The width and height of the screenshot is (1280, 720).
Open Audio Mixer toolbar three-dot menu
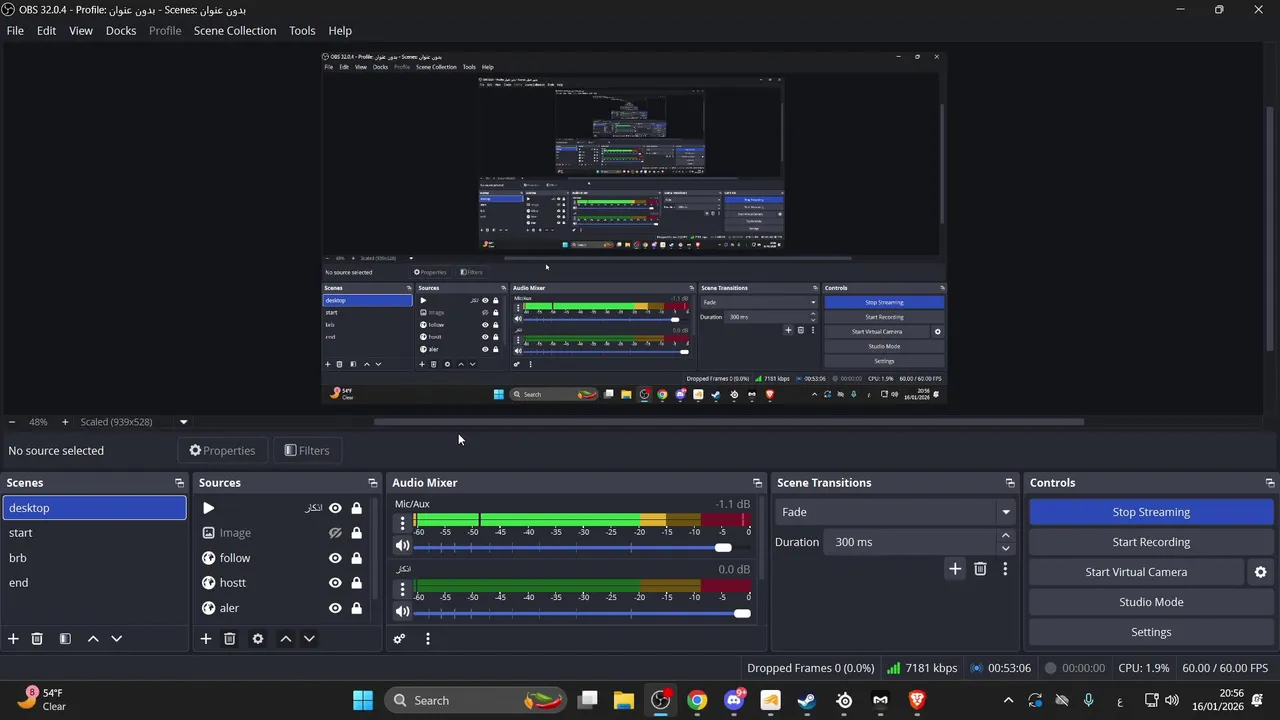click(428, 639)
